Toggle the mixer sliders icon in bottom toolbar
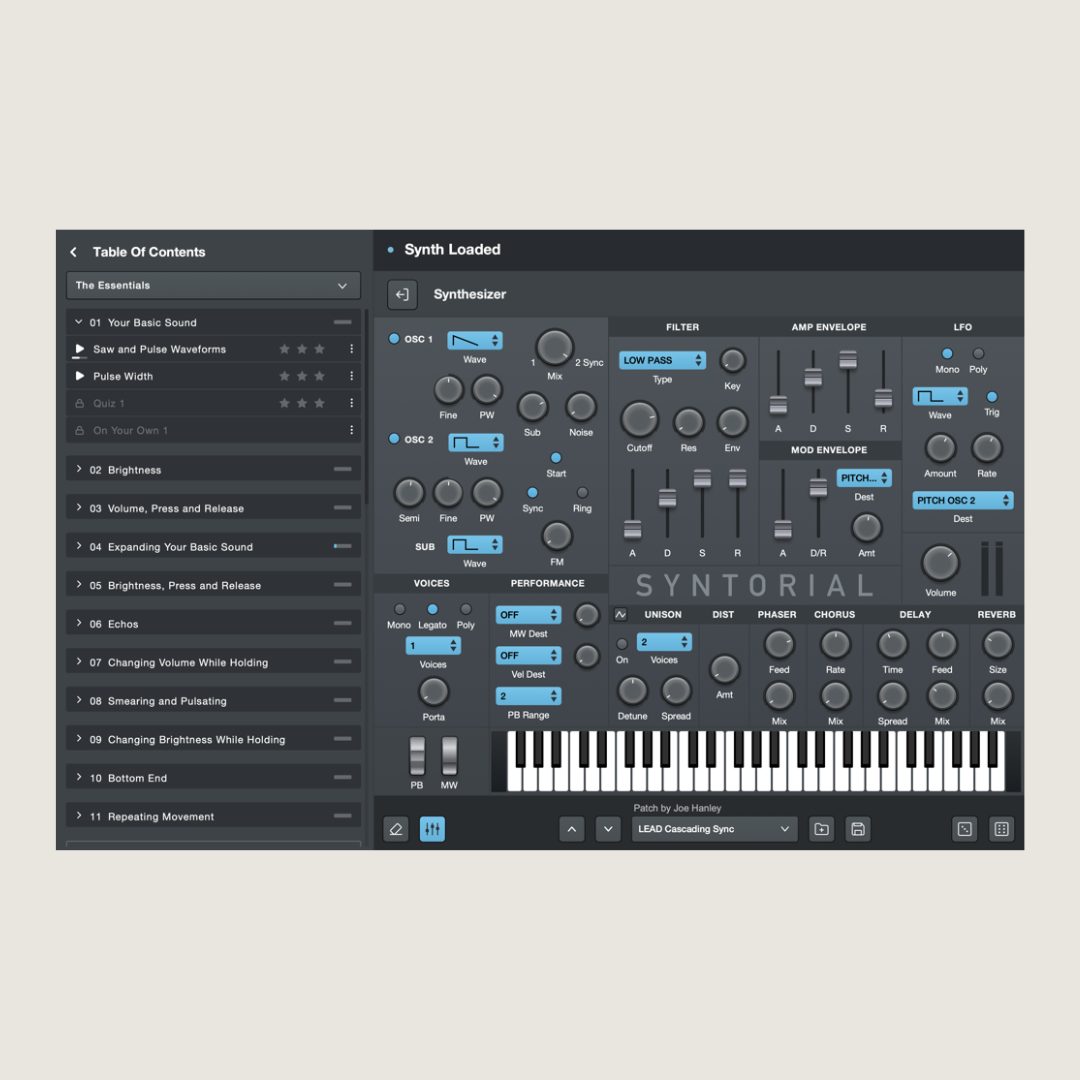This screenshot has width=1080, height=1080. 433,829
